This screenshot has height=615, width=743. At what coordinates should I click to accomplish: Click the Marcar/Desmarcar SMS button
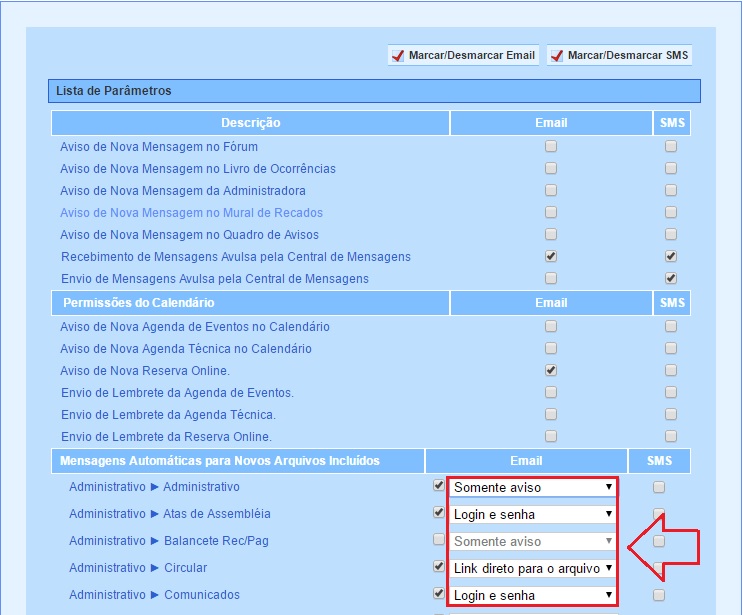[619, 56]
